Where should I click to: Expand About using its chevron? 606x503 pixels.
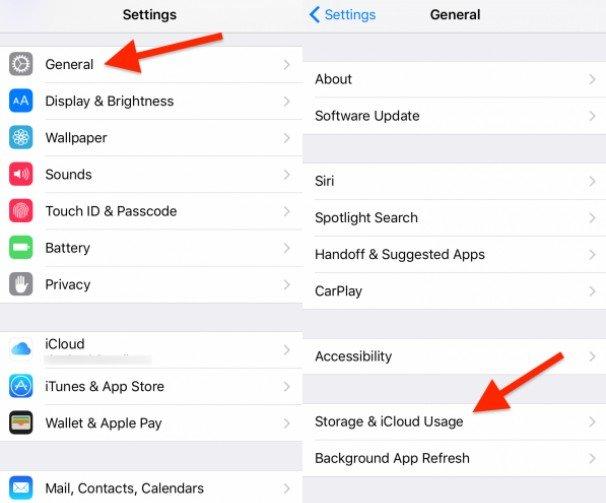[592, 79]
